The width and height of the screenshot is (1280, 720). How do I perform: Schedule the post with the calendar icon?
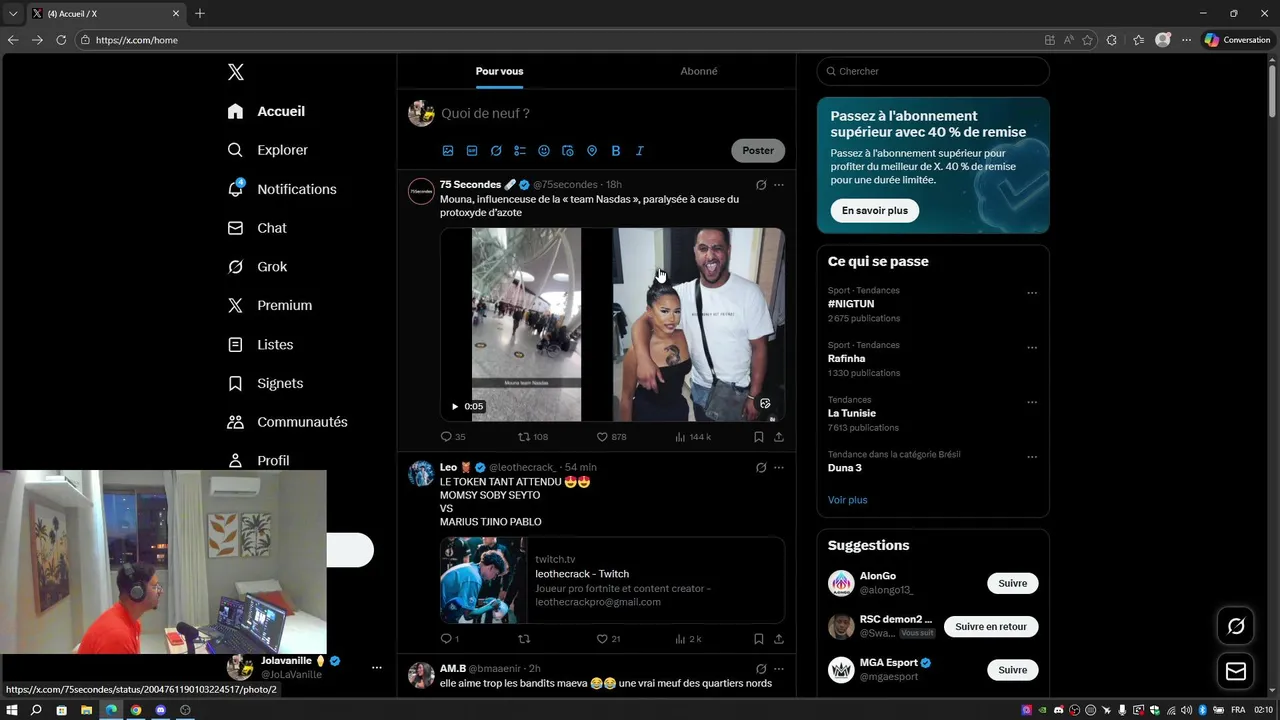(568, 151)
